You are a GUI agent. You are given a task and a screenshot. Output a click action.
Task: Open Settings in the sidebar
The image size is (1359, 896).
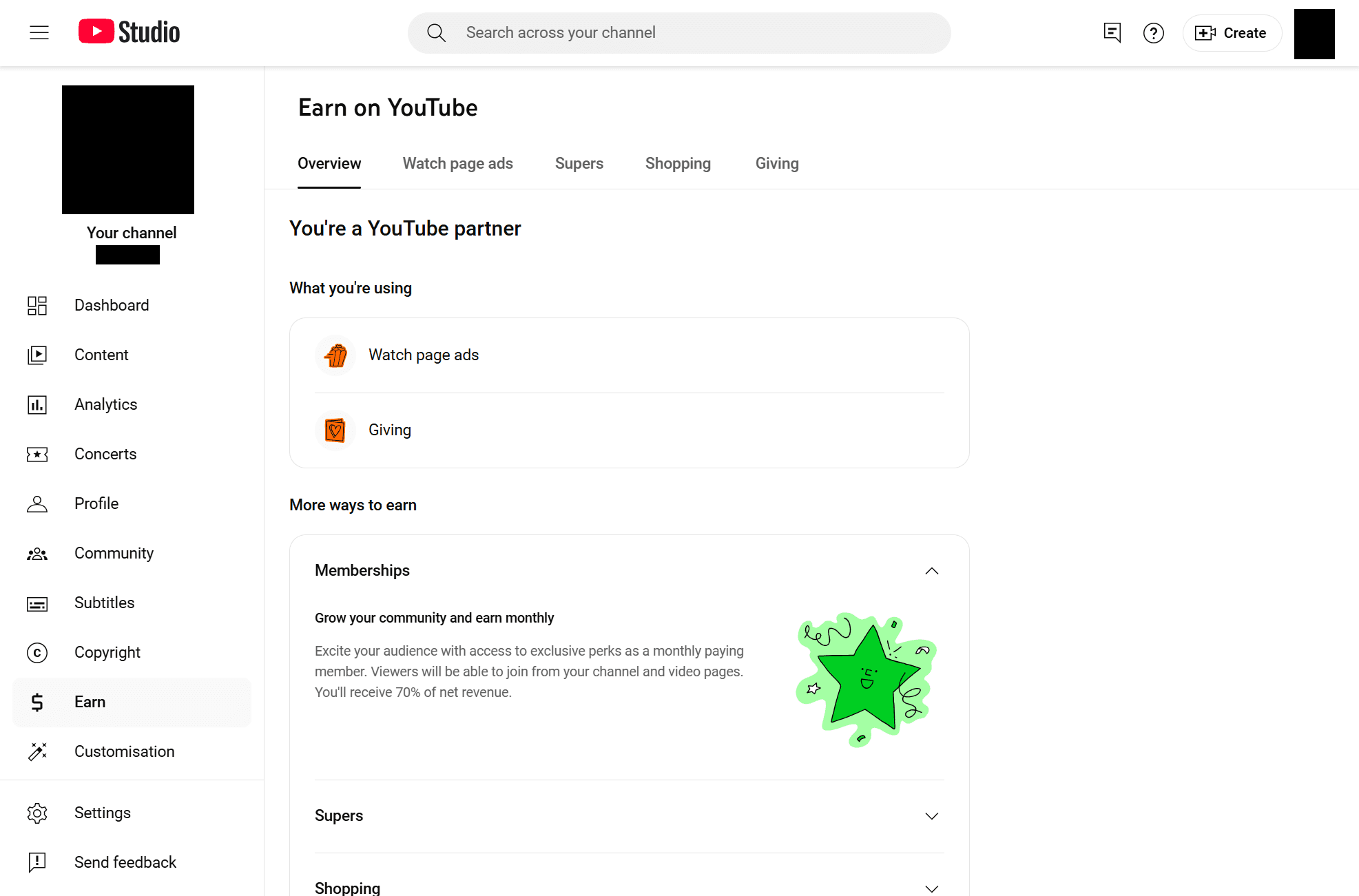132,813
